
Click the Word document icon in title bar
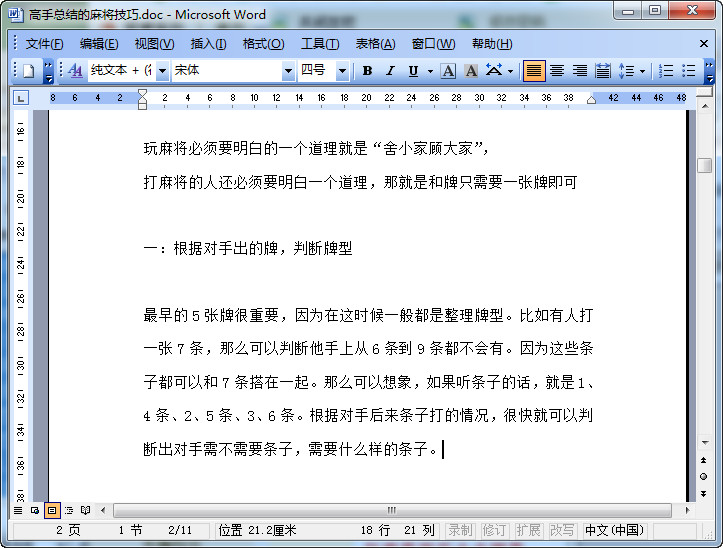15,14
